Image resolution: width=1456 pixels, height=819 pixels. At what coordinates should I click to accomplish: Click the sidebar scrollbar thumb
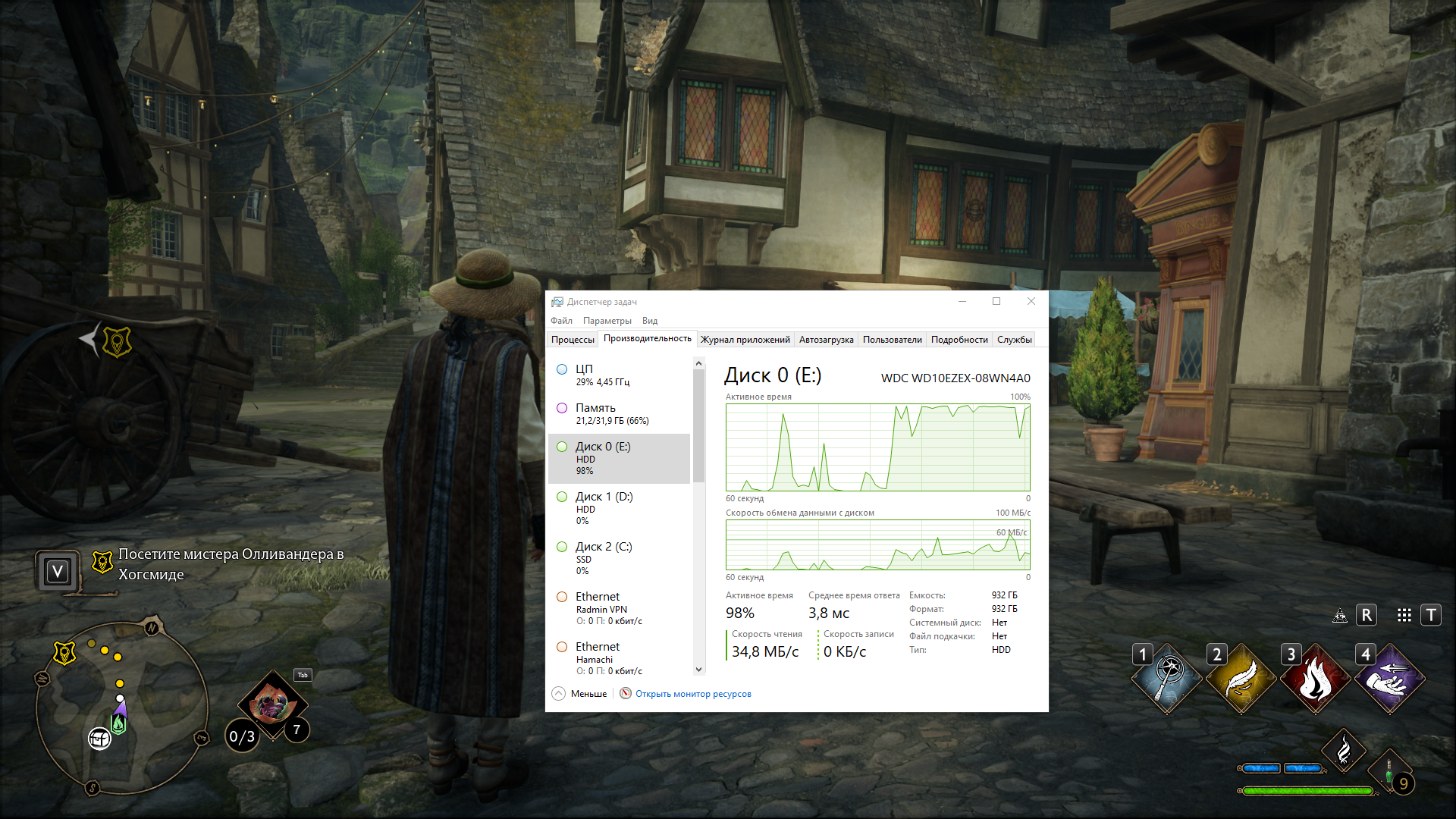point(698,425)
